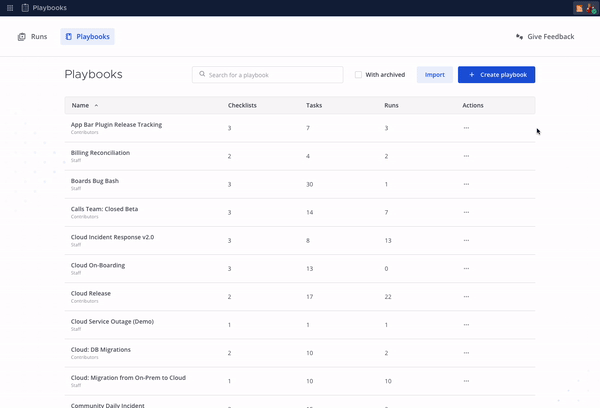Open Calls Team: Closed Beta playbook

coord(104,209)
